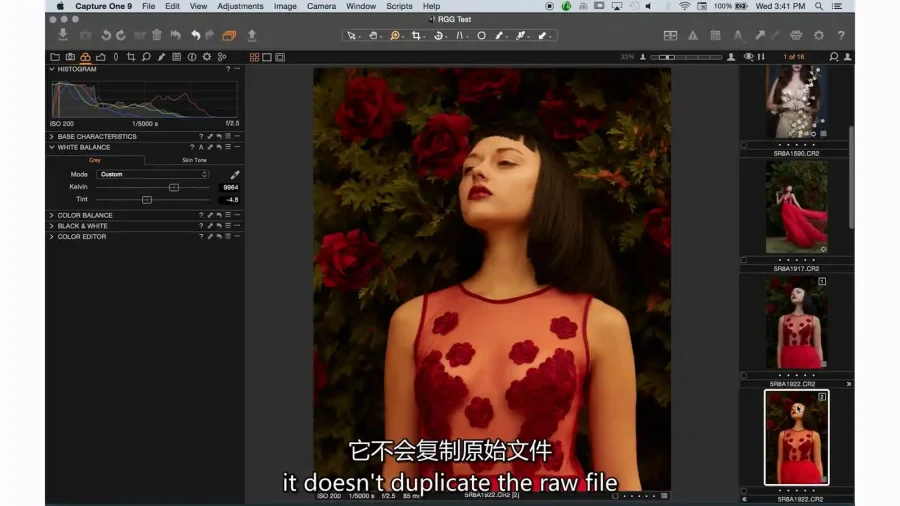
Task: Adjust the browser thumbnail zoom slider
Action: tap(686, 57)
